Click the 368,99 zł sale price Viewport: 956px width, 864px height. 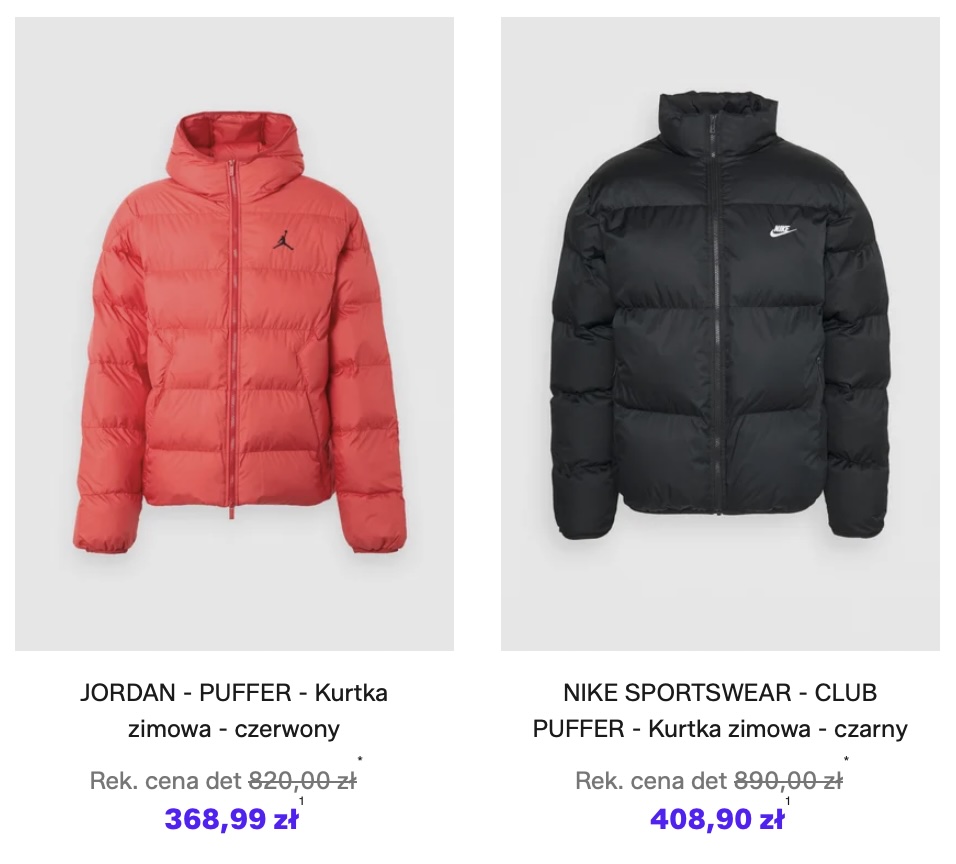point(231,819)
